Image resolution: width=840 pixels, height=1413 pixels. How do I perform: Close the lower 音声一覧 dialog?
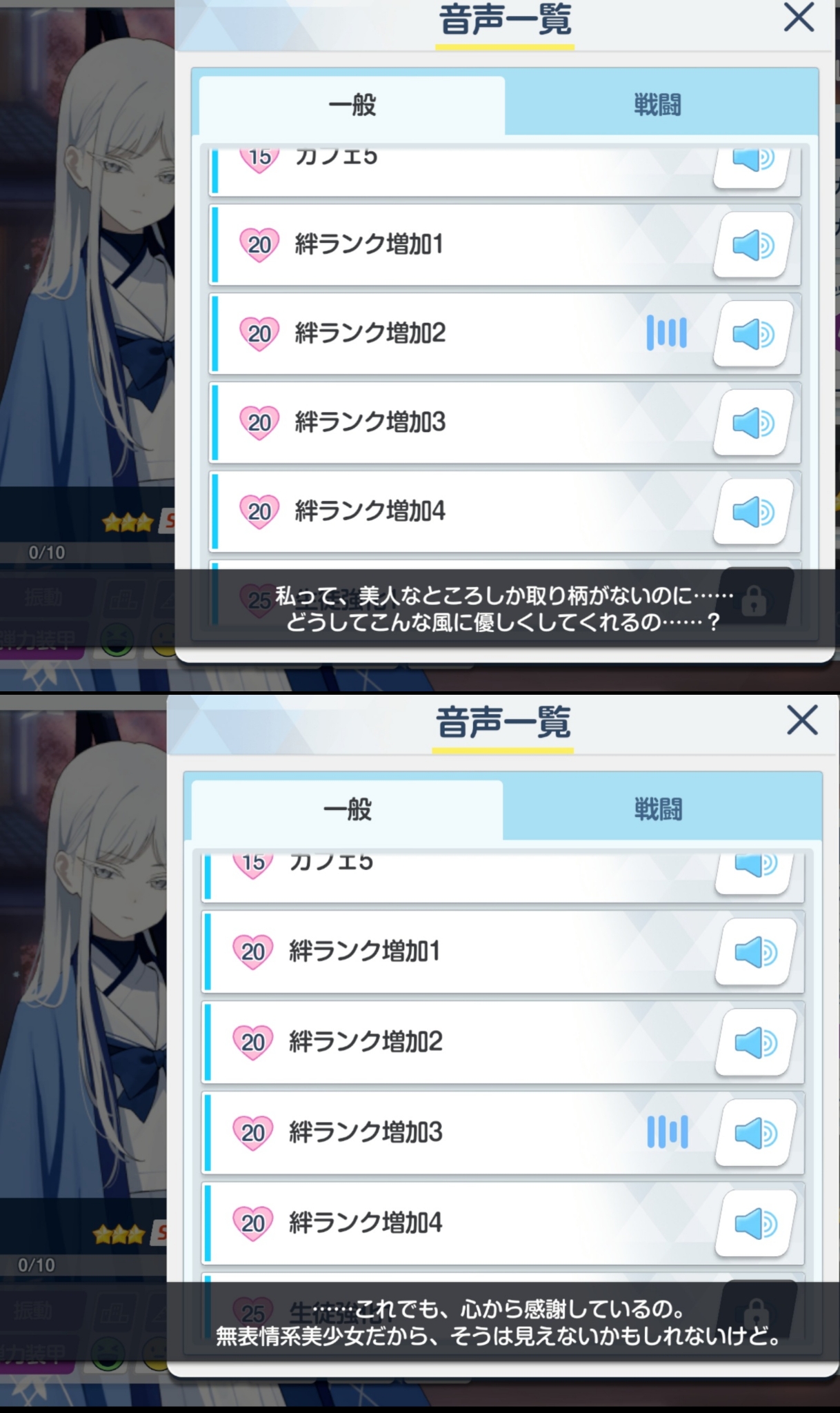[x=802, y=720]
